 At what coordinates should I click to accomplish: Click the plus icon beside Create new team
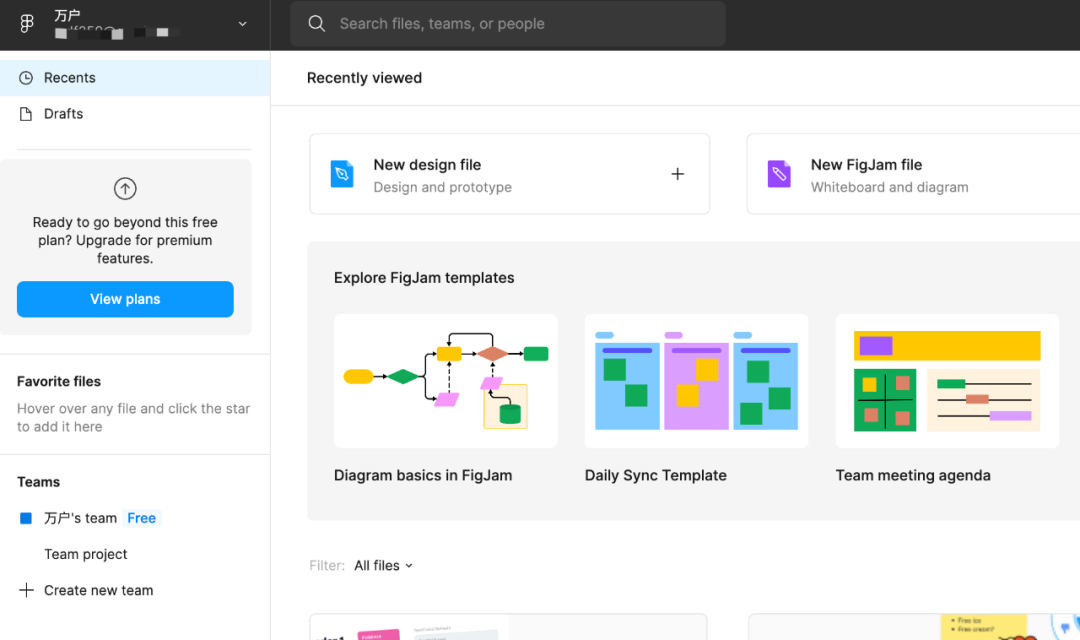(x=26, y=590)
